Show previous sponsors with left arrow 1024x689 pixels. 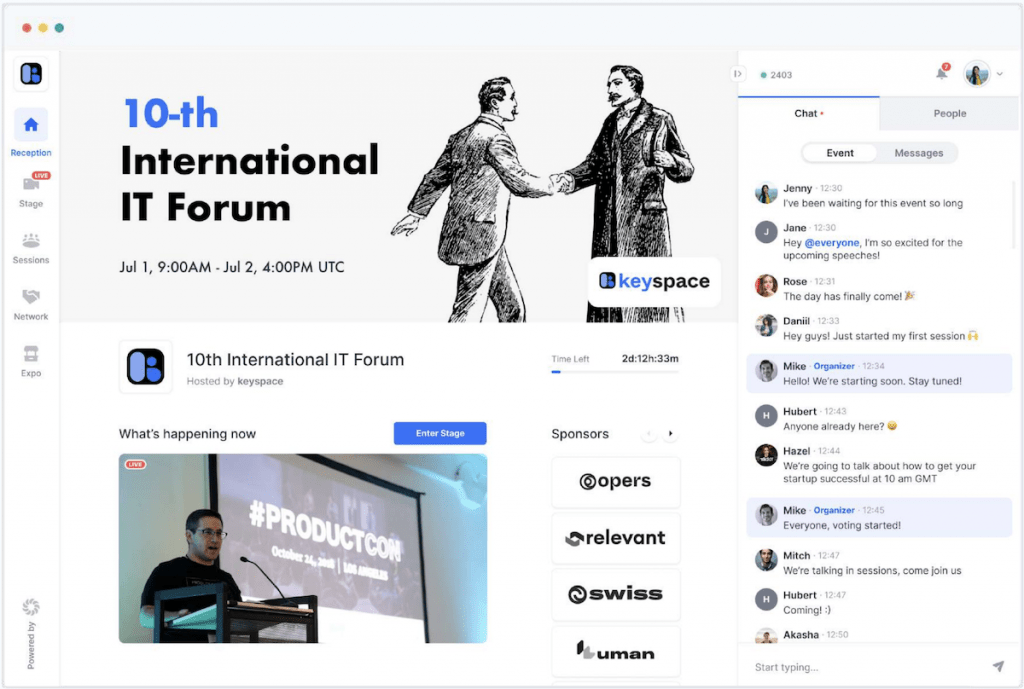[649, 434]
